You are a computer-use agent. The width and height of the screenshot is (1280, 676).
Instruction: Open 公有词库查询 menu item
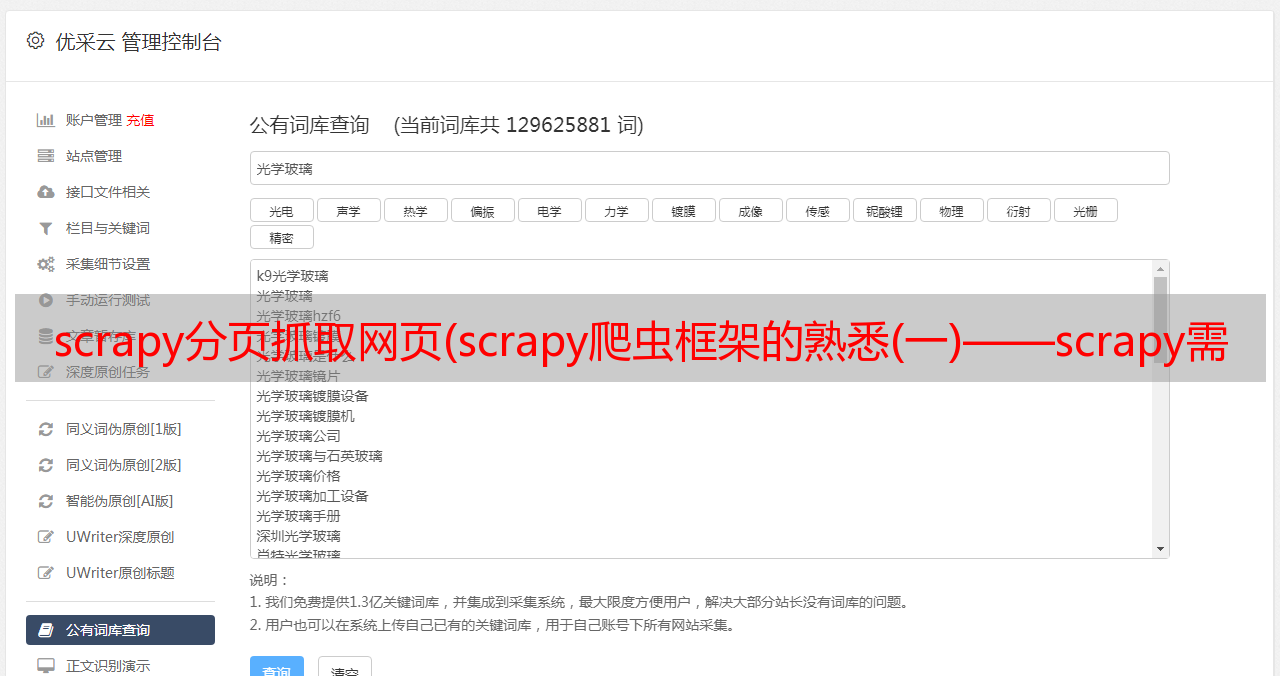coord(120,630)
